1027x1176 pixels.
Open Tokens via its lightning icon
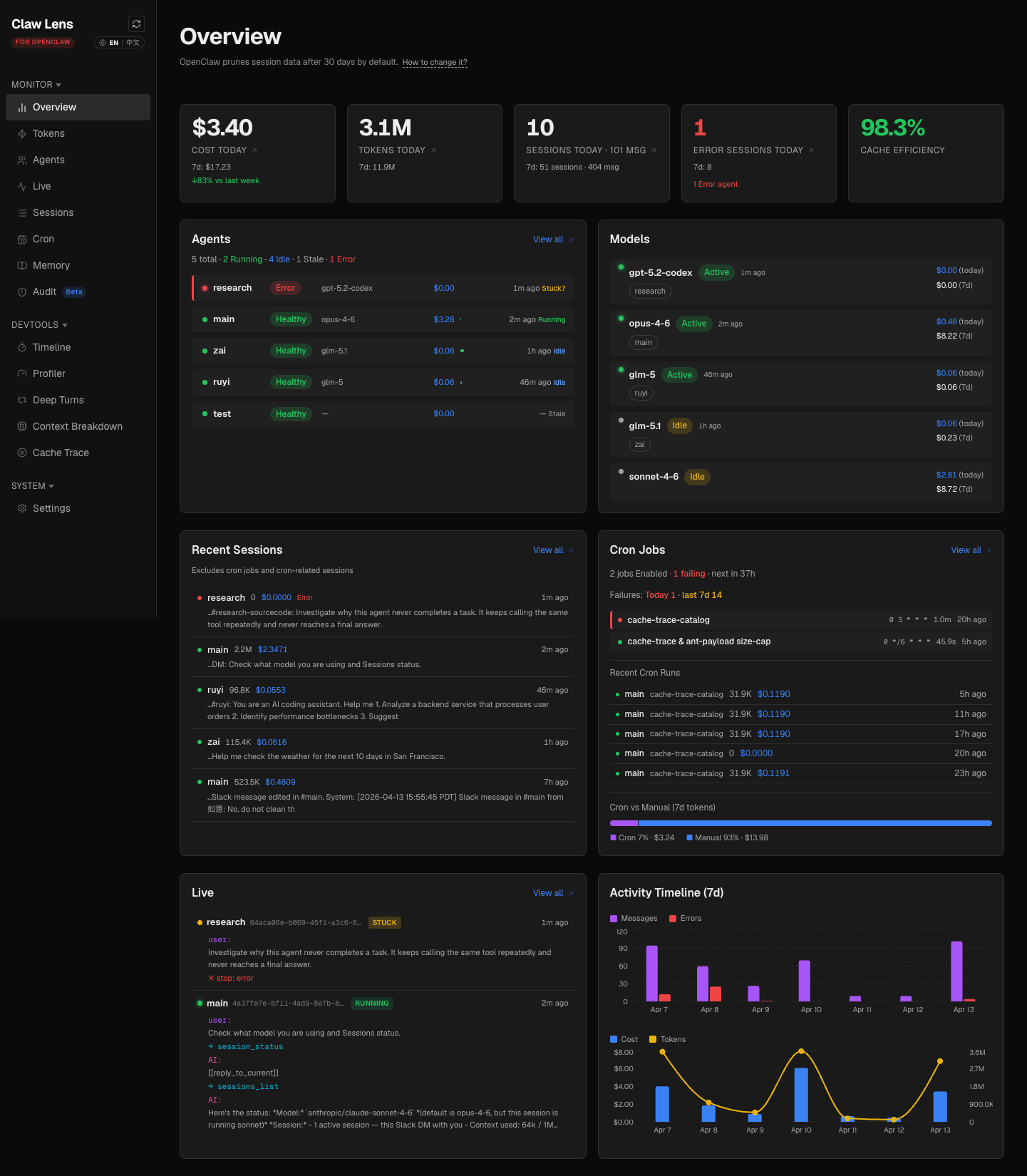[x=22, y=134]
